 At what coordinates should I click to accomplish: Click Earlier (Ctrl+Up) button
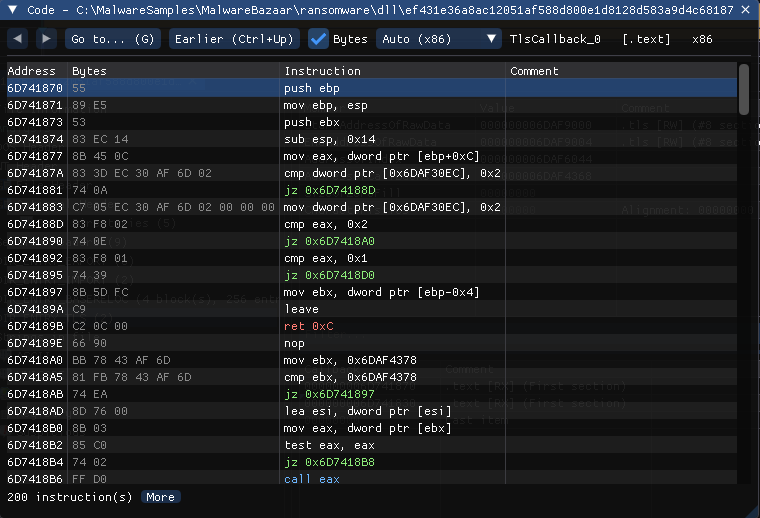[234, 39]
